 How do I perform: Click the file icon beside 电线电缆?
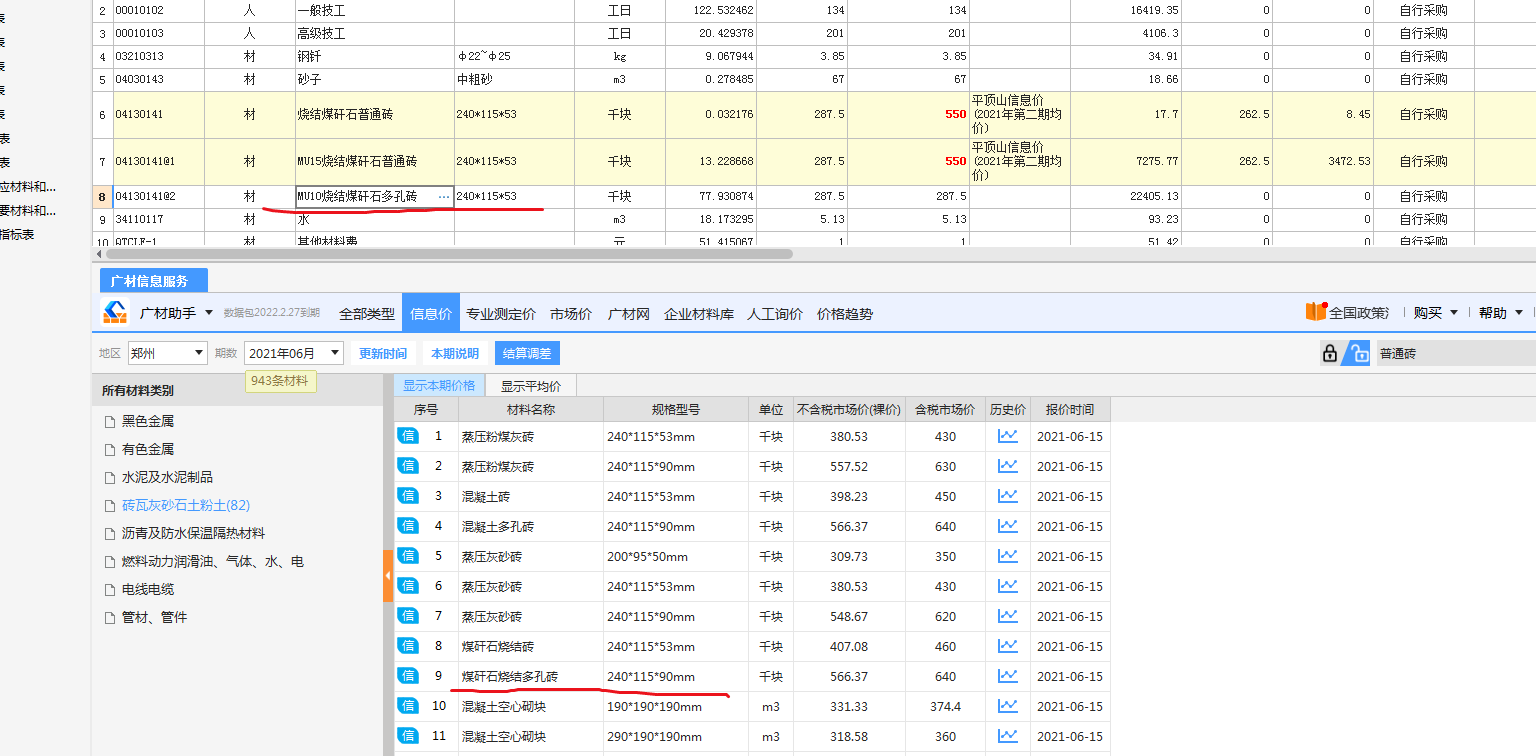tap(110, 589)
